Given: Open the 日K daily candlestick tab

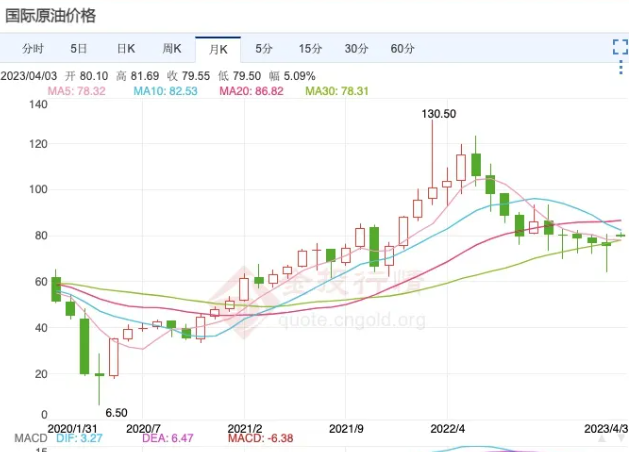Looking at the screenshot, I should (125, 48).
